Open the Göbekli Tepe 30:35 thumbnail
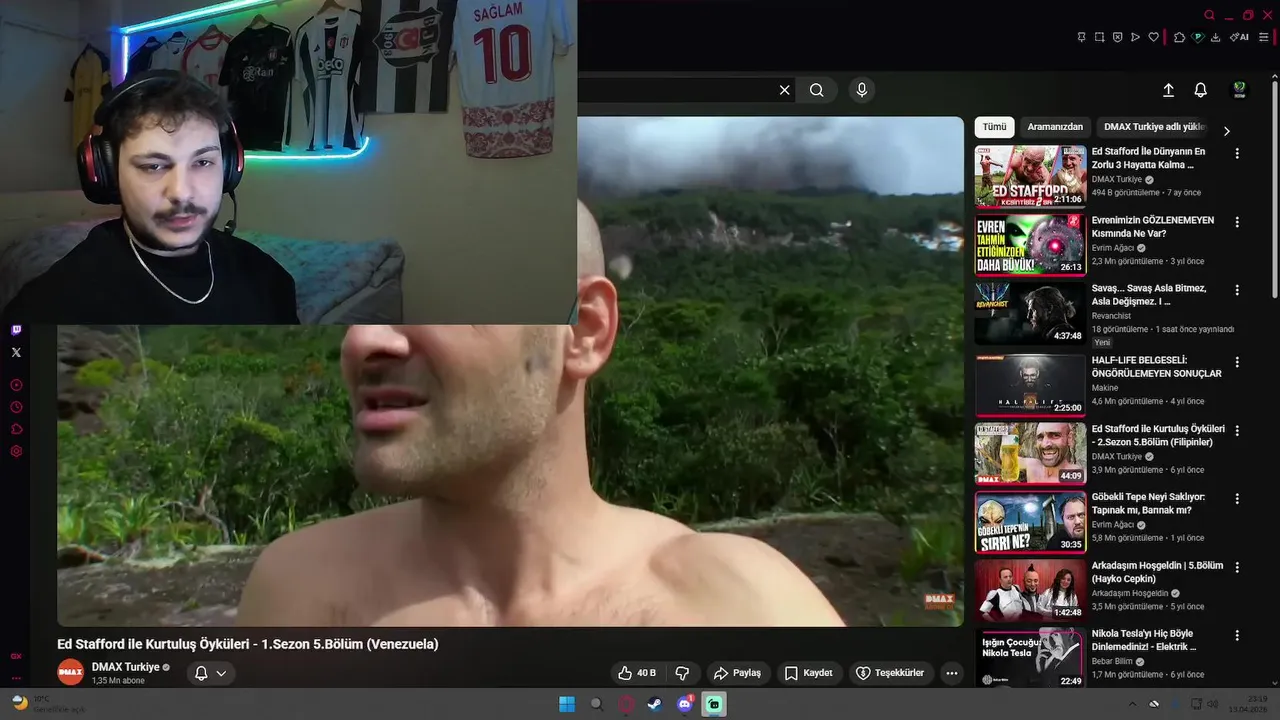 [x=1030, y=521]
